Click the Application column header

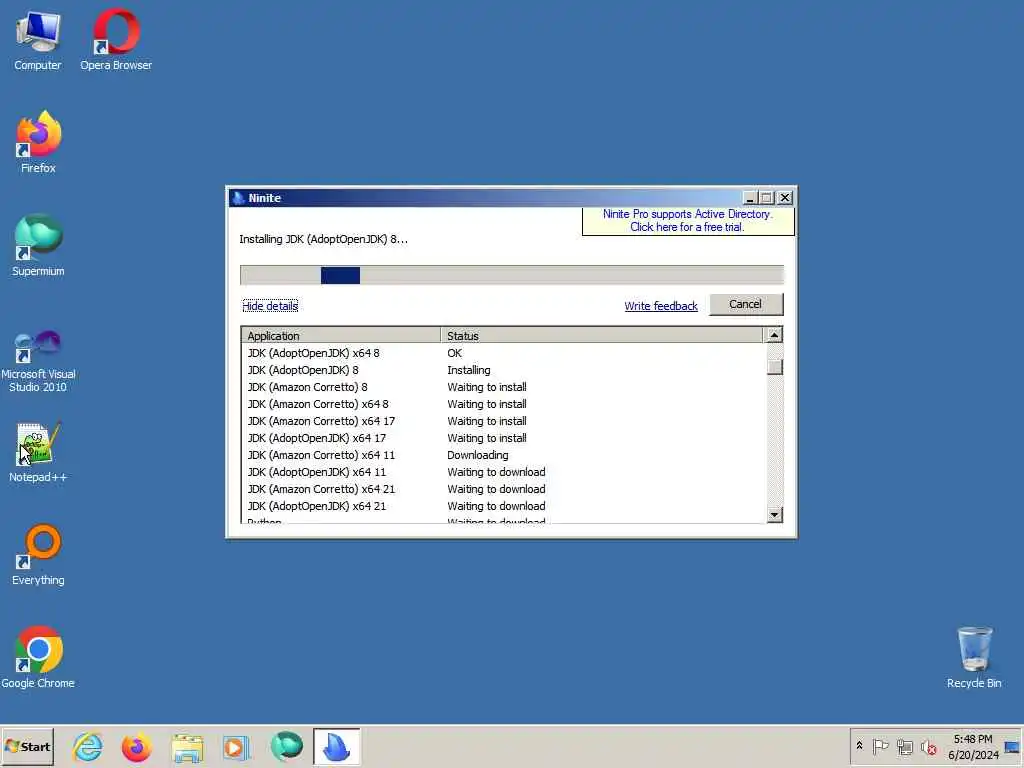point(341,336)
